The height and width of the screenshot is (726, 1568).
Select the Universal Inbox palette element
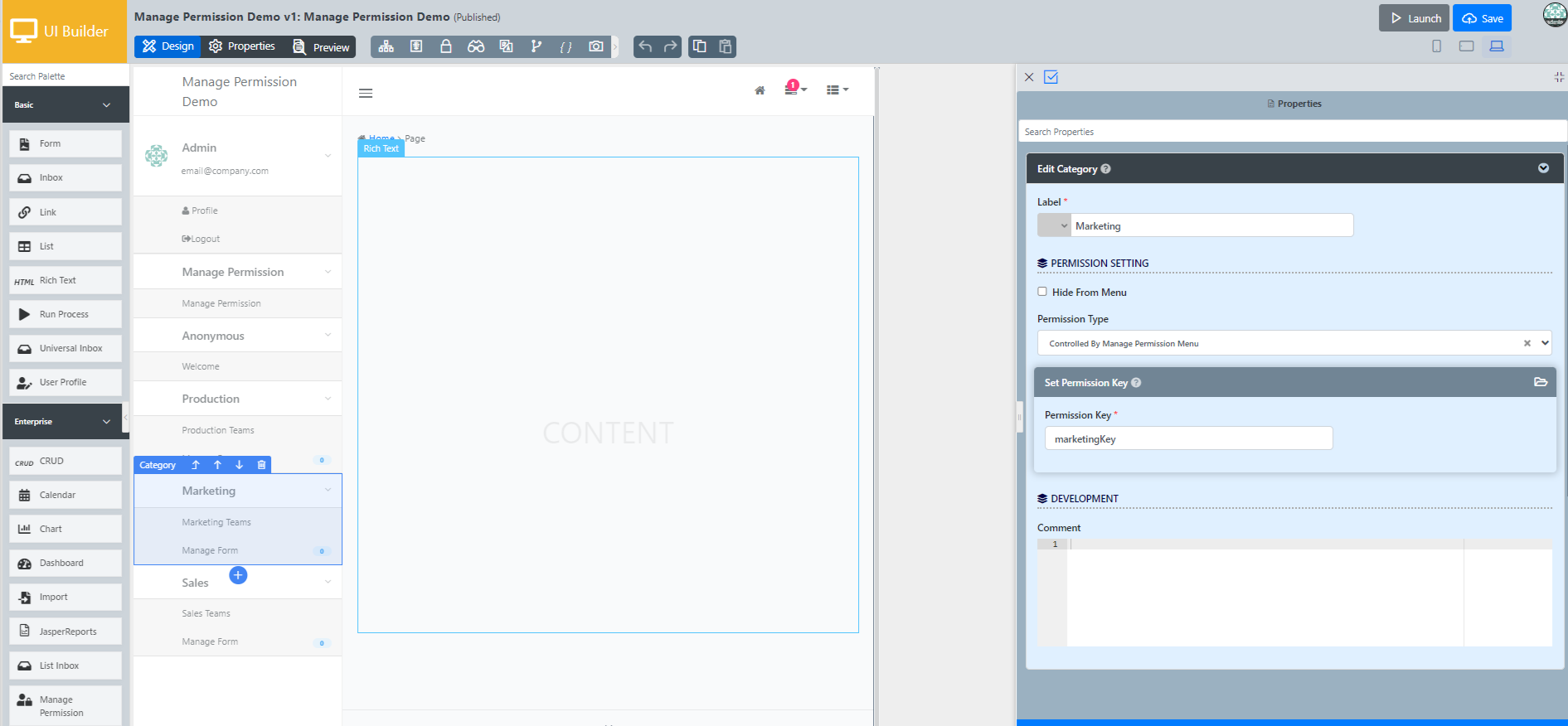66,348
